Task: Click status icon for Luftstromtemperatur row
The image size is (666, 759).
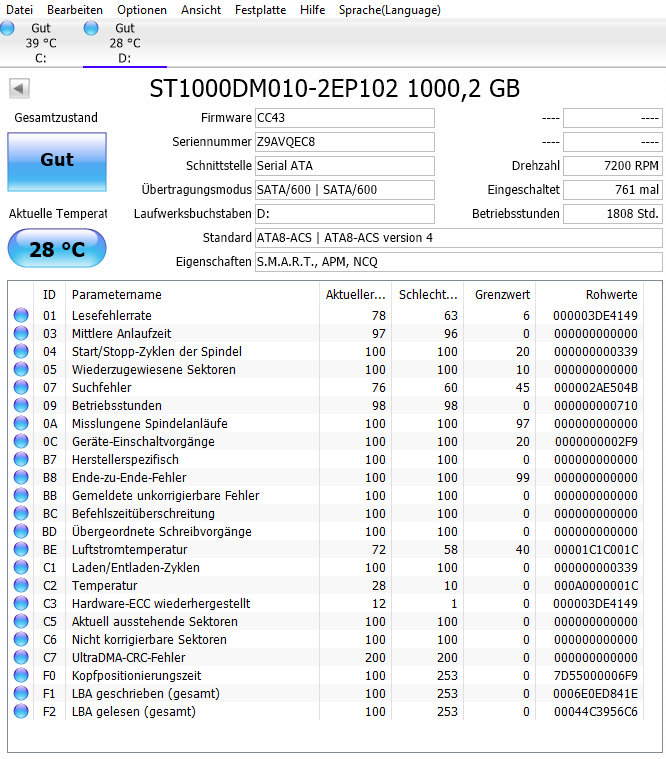Action: [21, 549]
